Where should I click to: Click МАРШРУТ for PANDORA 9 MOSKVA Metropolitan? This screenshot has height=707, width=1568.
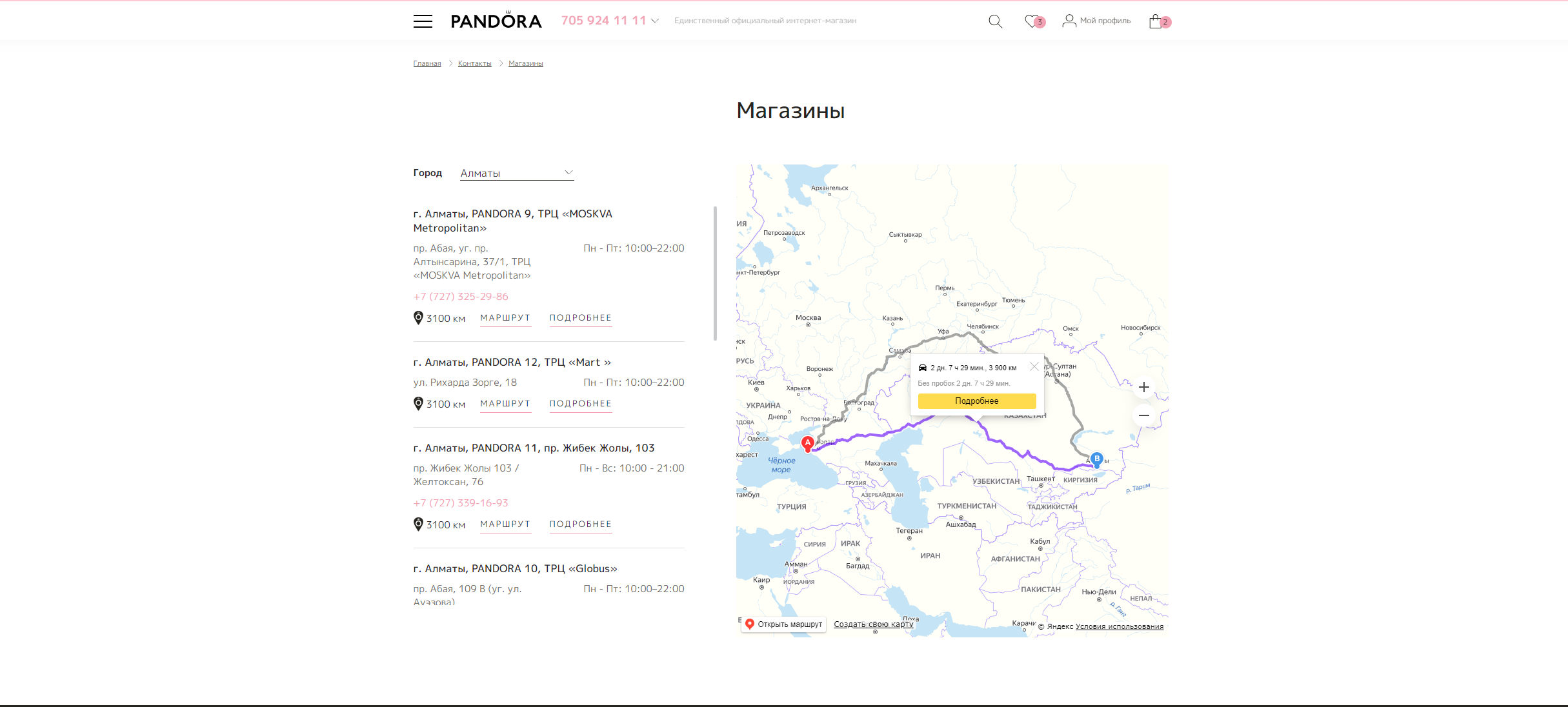505,318
